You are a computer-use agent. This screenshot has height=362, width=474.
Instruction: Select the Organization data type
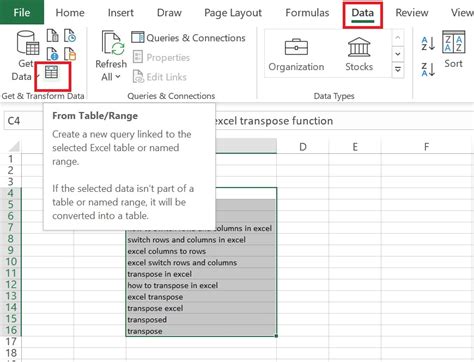296,55
